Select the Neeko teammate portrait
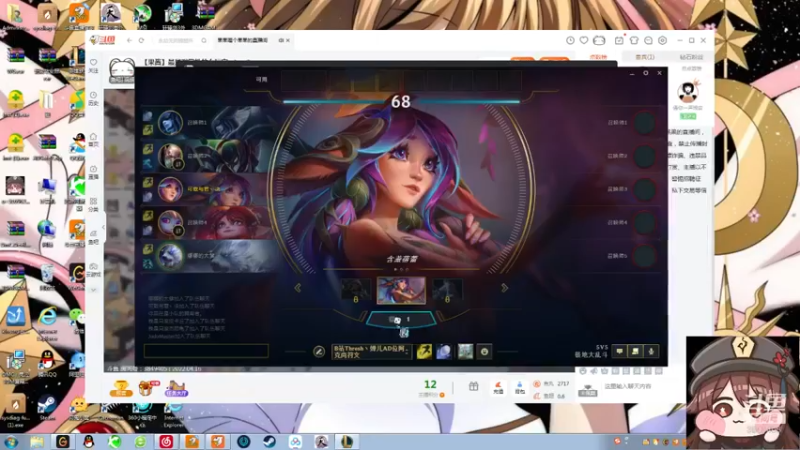Image resolution: width=800 pixels, height=450 pixels. tap(170, 189)
